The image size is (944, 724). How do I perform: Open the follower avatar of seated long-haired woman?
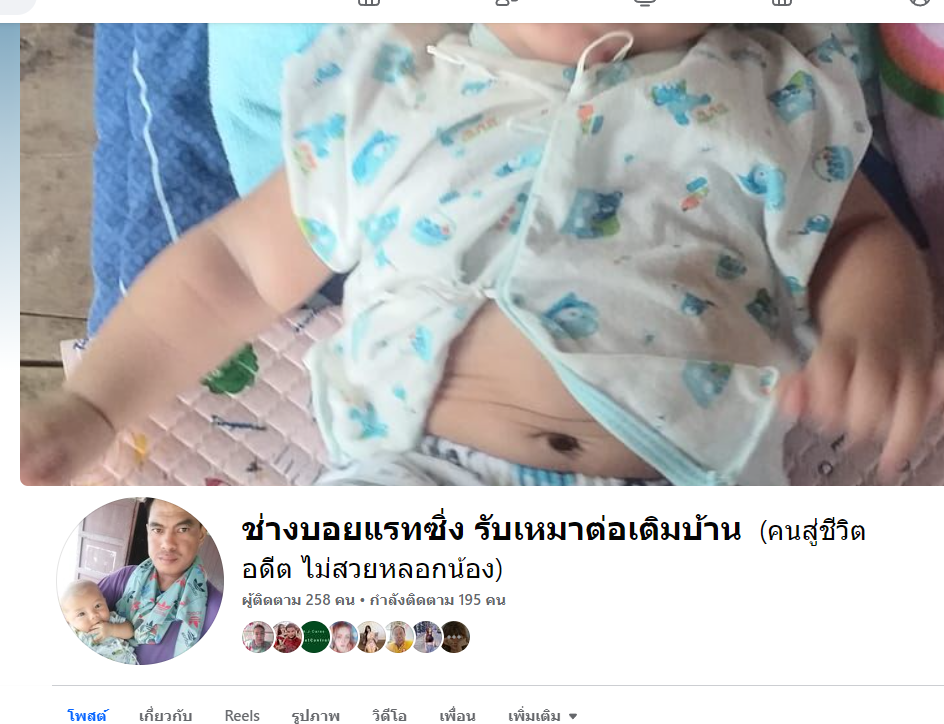coord(371,637)
